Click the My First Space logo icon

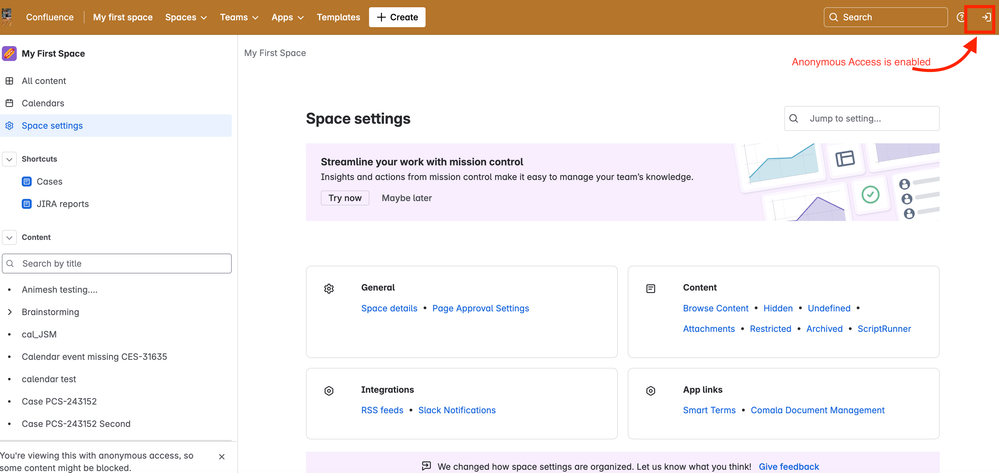pyautogui.click(x=10, y=54)
